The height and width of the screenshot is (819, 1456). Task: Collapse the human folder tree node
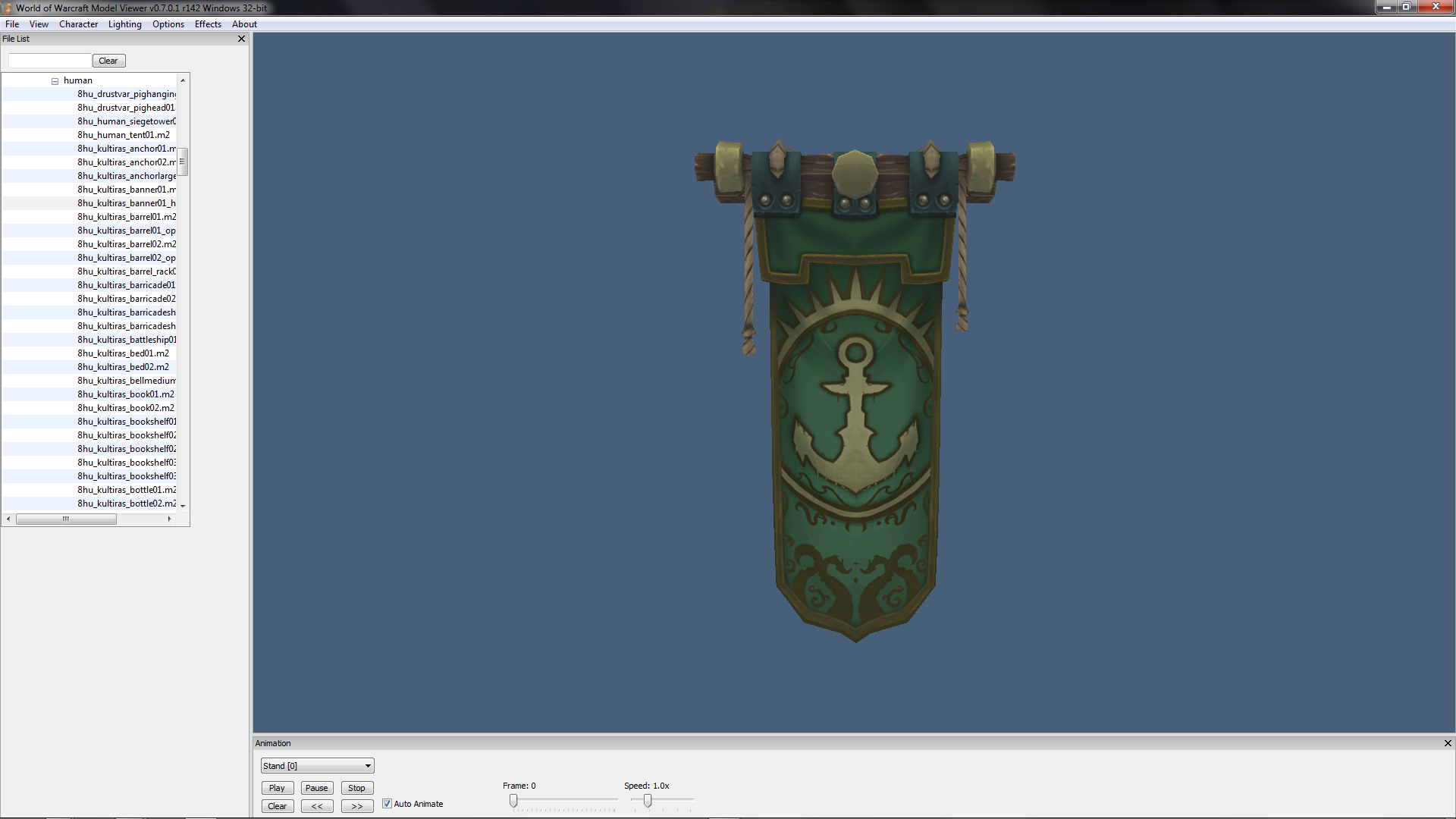(55, 80)
